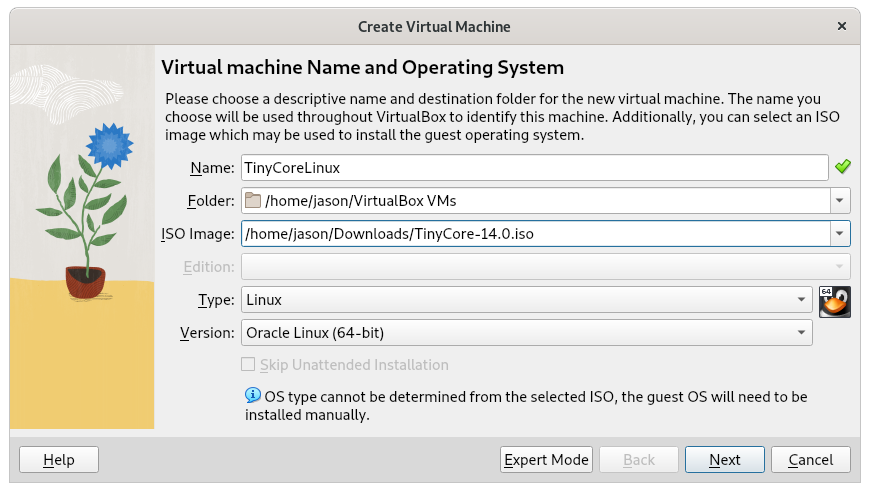Click the blue information icon

(253, 395)
